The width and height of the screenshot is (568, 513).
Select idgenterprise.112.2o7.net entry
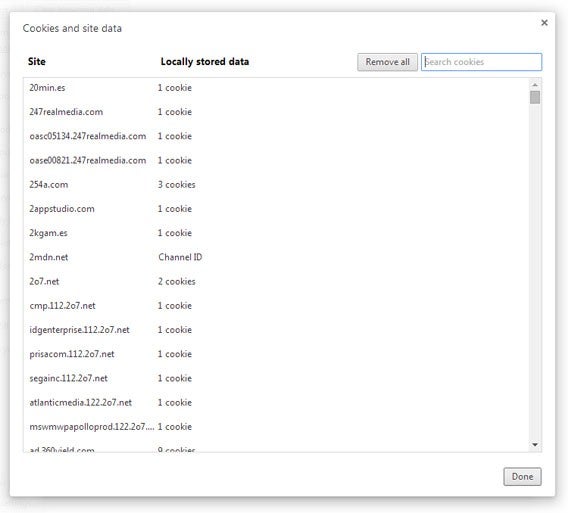click(x=276, y=330)
